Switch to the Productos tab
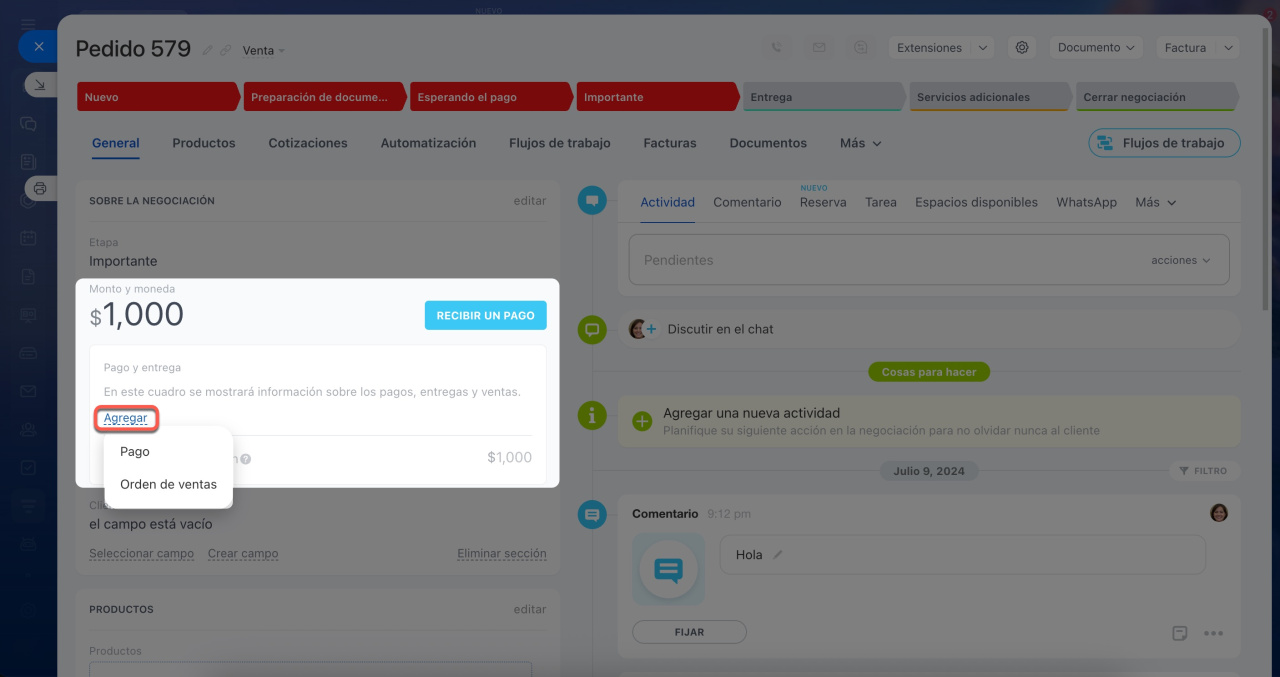 point(204,143)
